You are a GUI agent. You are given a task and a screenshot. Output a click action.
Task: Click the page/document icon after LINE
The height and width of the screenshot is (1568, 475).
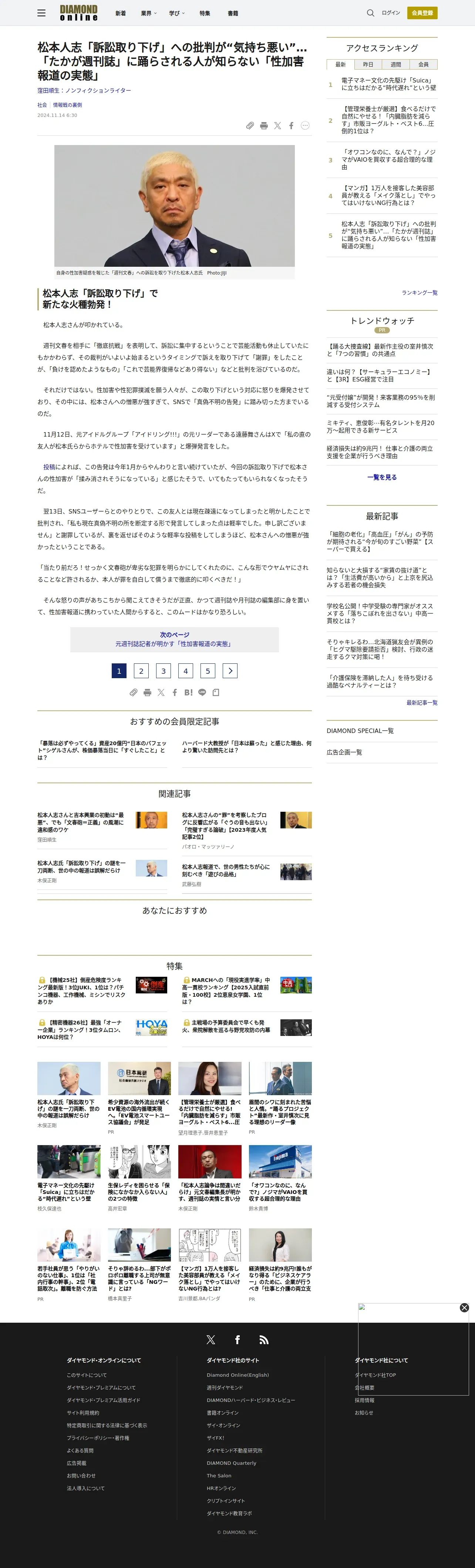[216, 692]
